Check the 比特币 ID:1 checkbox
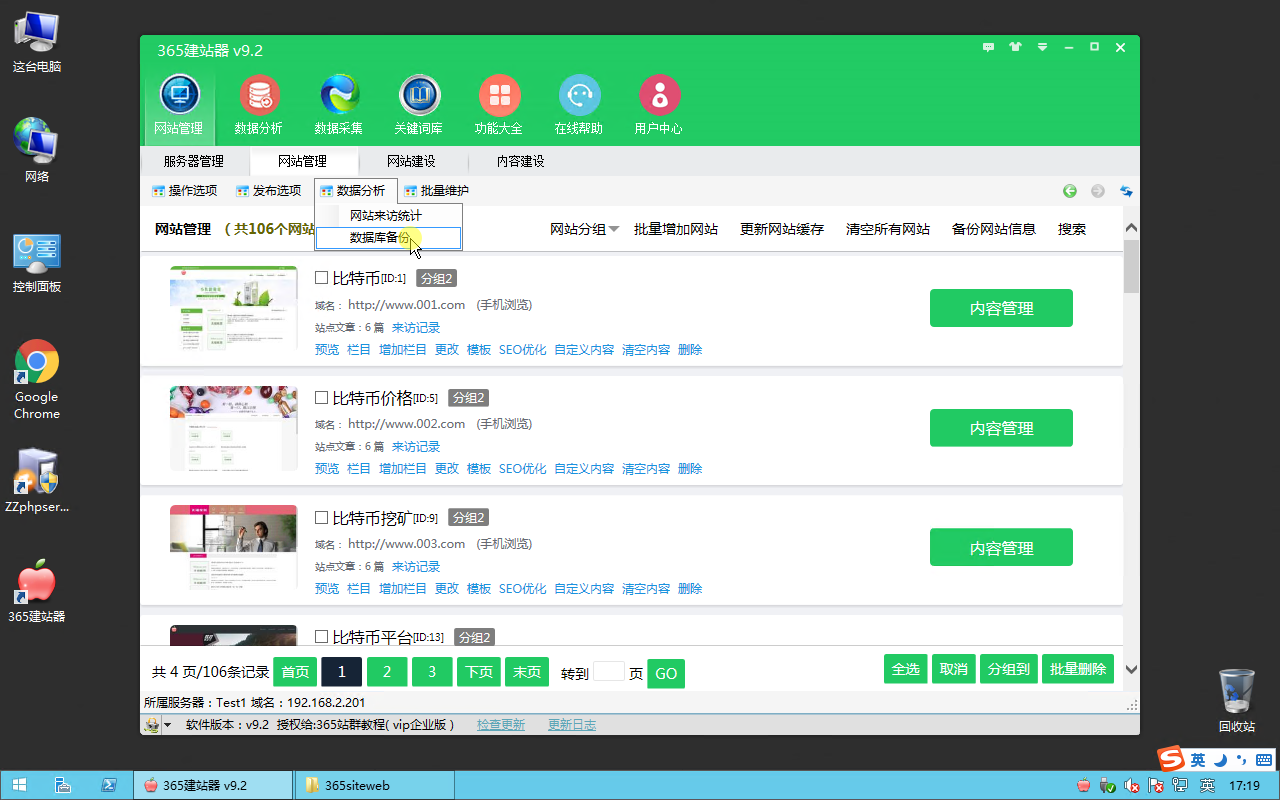 322,278
